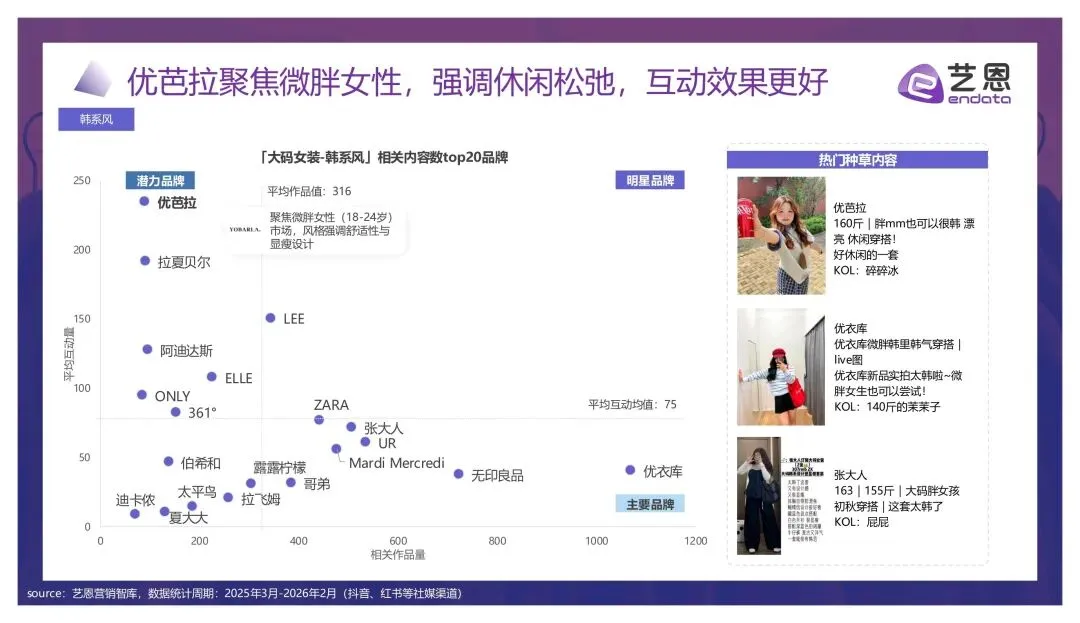Click the 哥弟 label
Image resolution: width=1080 pixels, height=623 pixels.
coord(317,484)
